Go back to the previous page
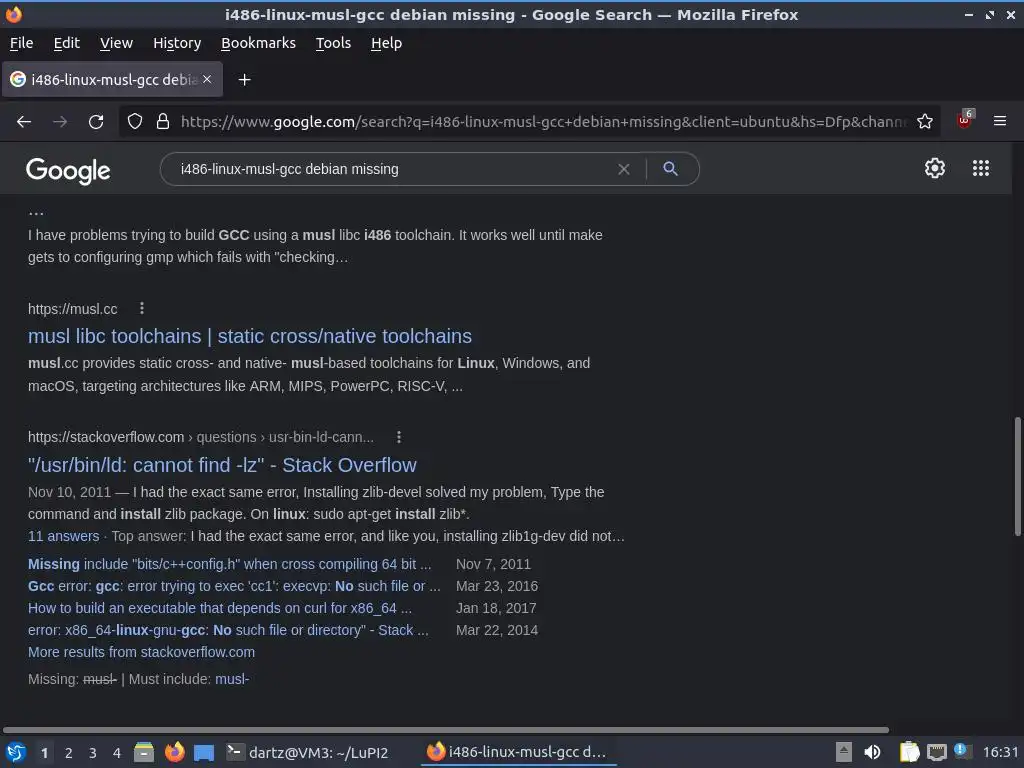The width and height of the screenshot is (1024, 768). 24,121
